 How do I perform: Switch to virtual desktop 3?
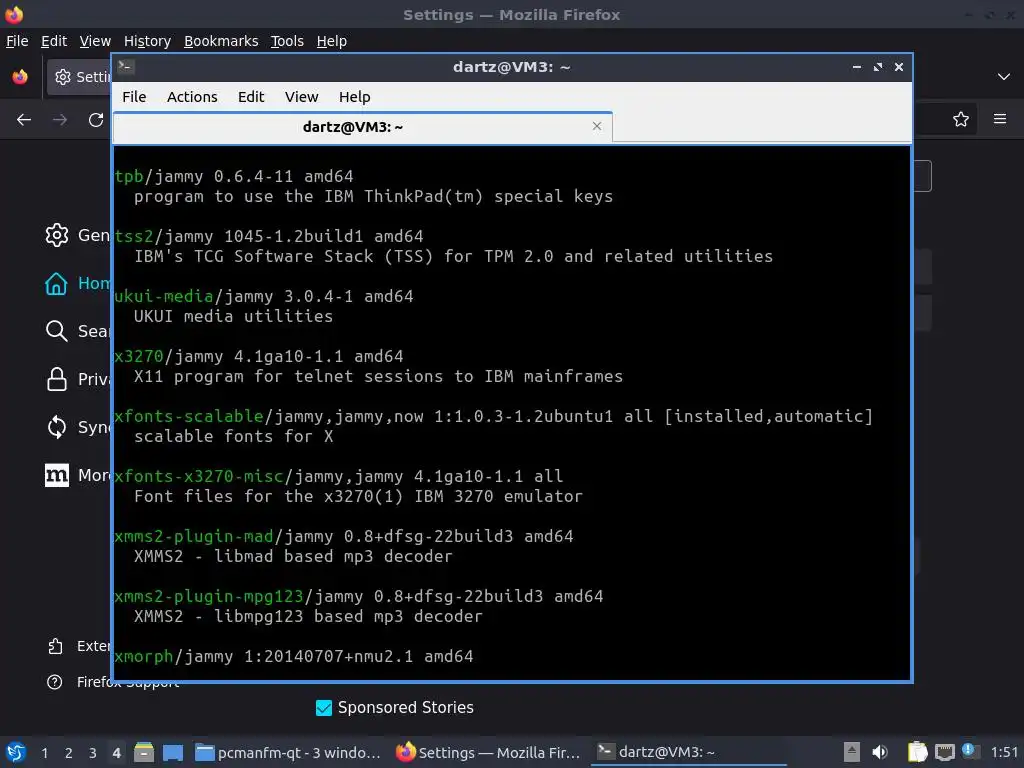point(93,752)
